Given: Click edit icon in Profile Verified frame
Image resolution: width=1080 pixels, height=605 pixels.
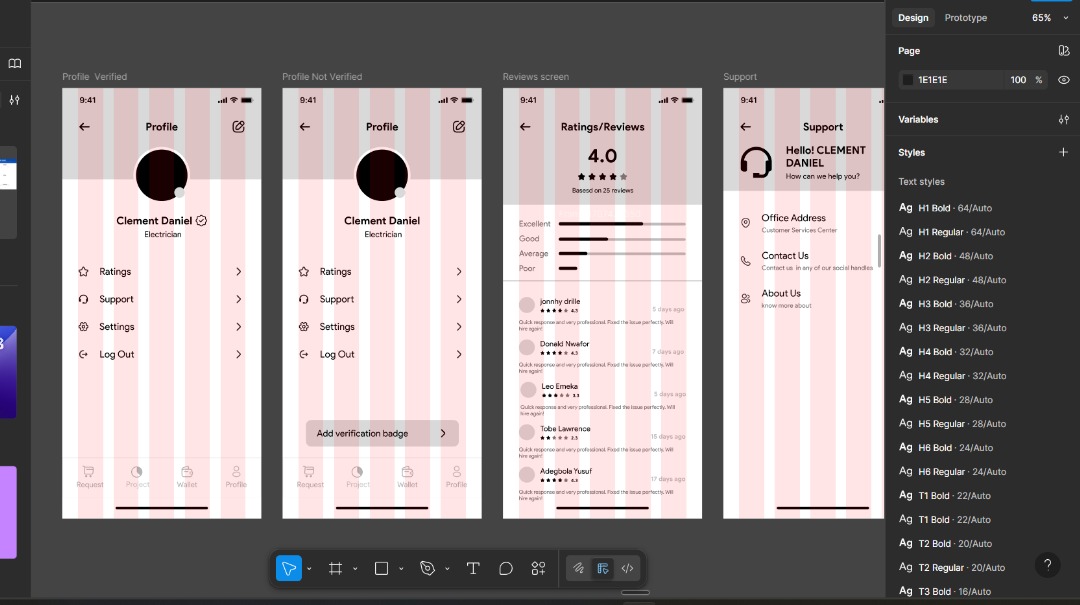Looking at the screenshot, I should tap(238, 127).
